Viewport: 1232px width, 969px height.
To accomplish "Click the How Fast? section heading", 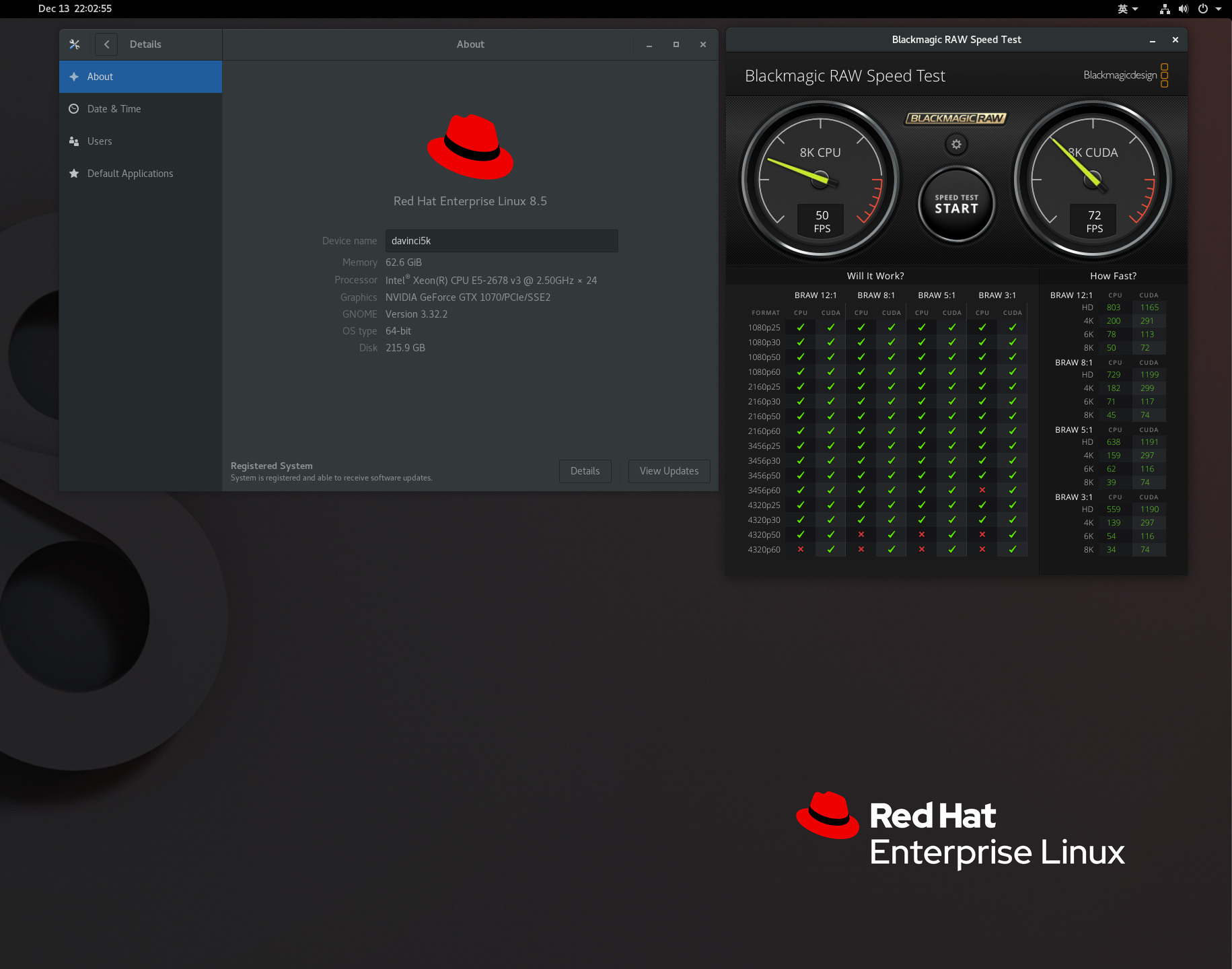I will (1113, 276).
